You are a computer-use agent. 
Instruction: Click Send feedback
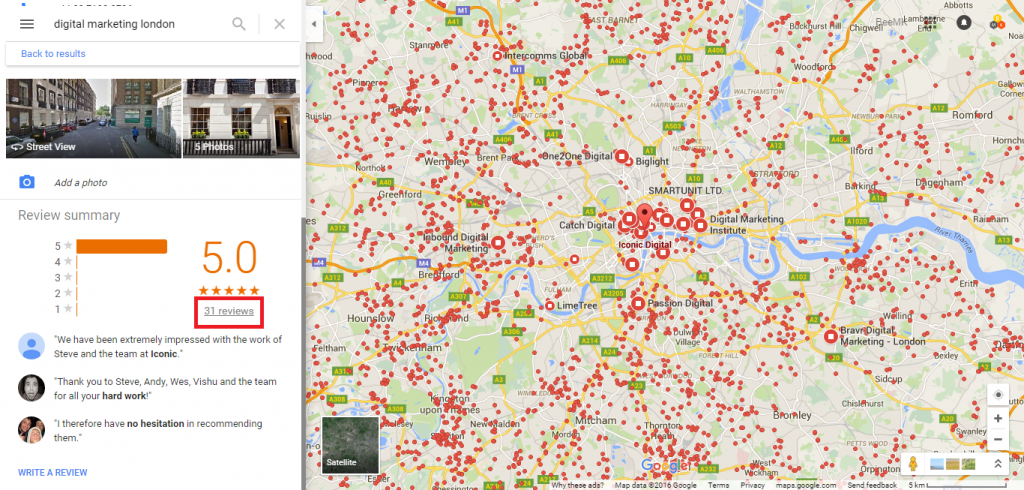[x=872, y=485]
